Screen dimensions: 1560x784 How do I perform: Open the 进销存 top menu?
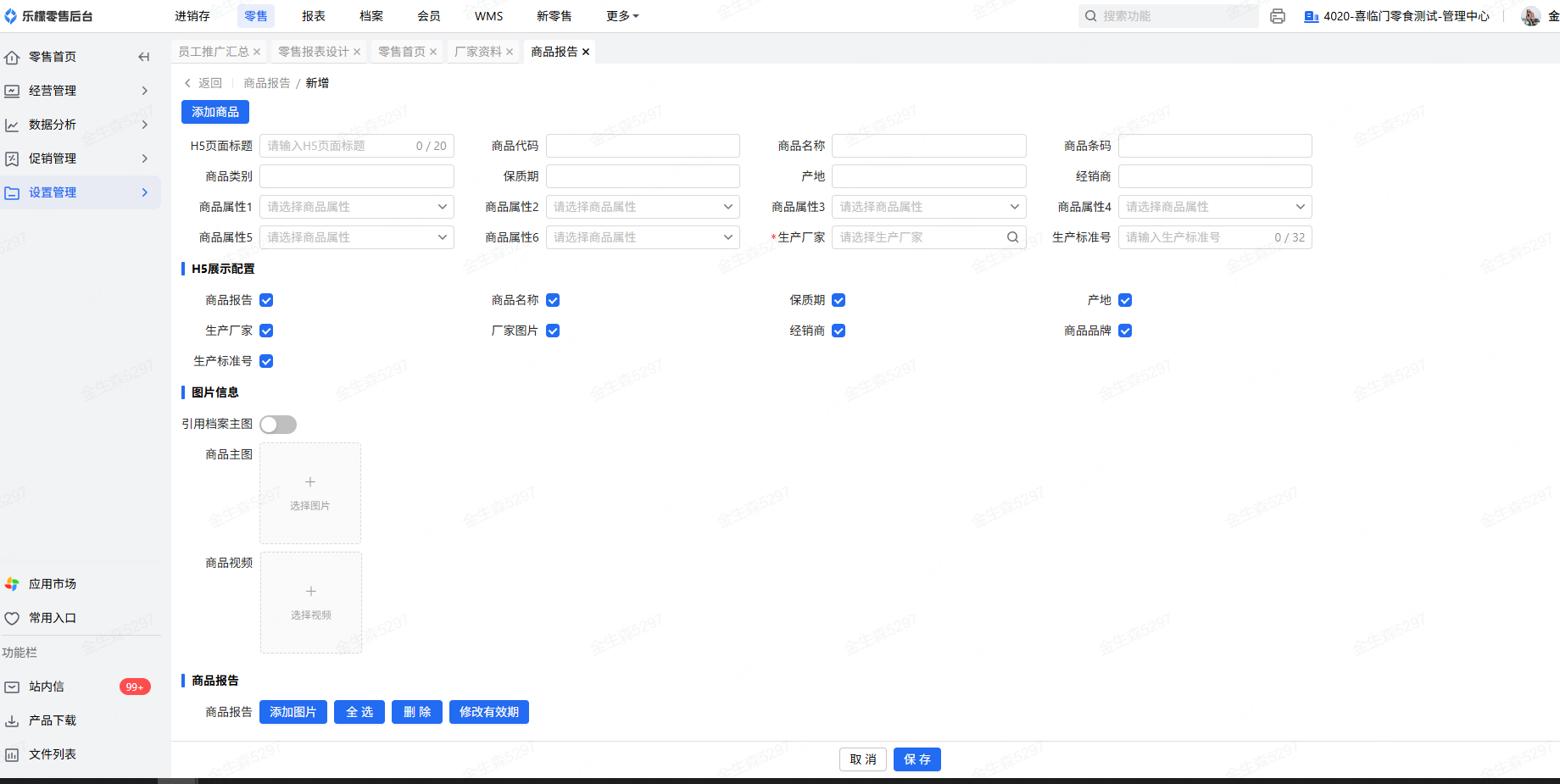pos(192,16)
